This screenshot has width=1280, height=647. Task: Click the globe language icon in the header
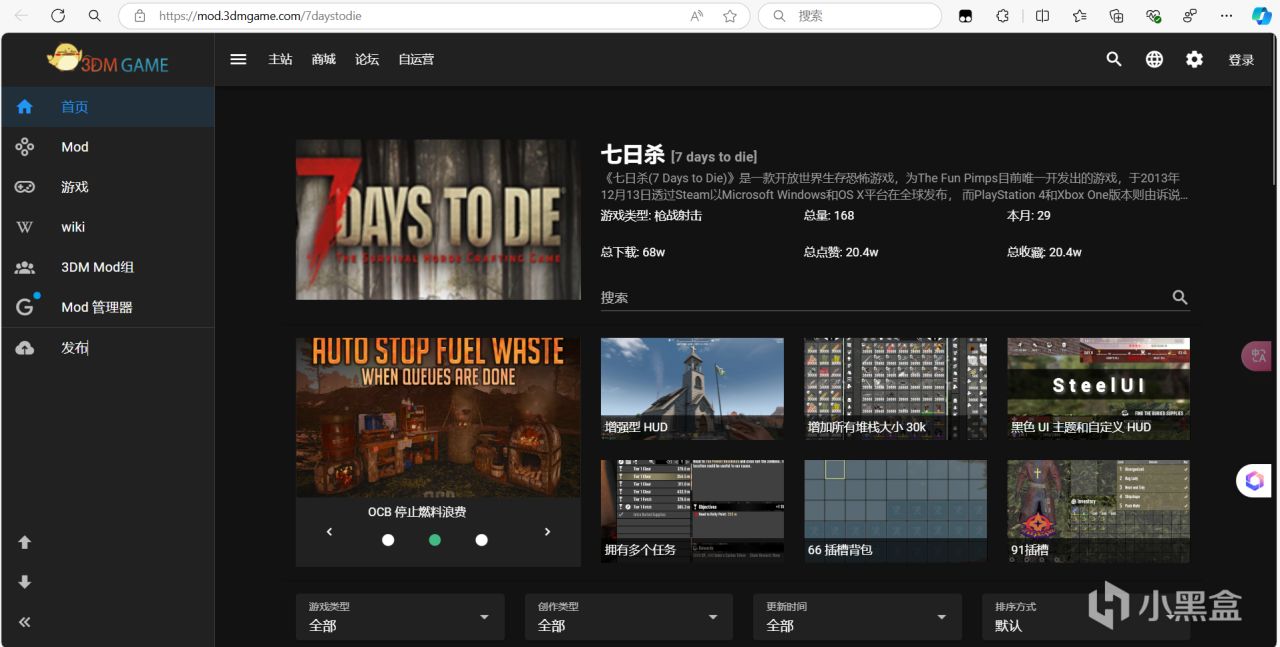point(1154,59)
